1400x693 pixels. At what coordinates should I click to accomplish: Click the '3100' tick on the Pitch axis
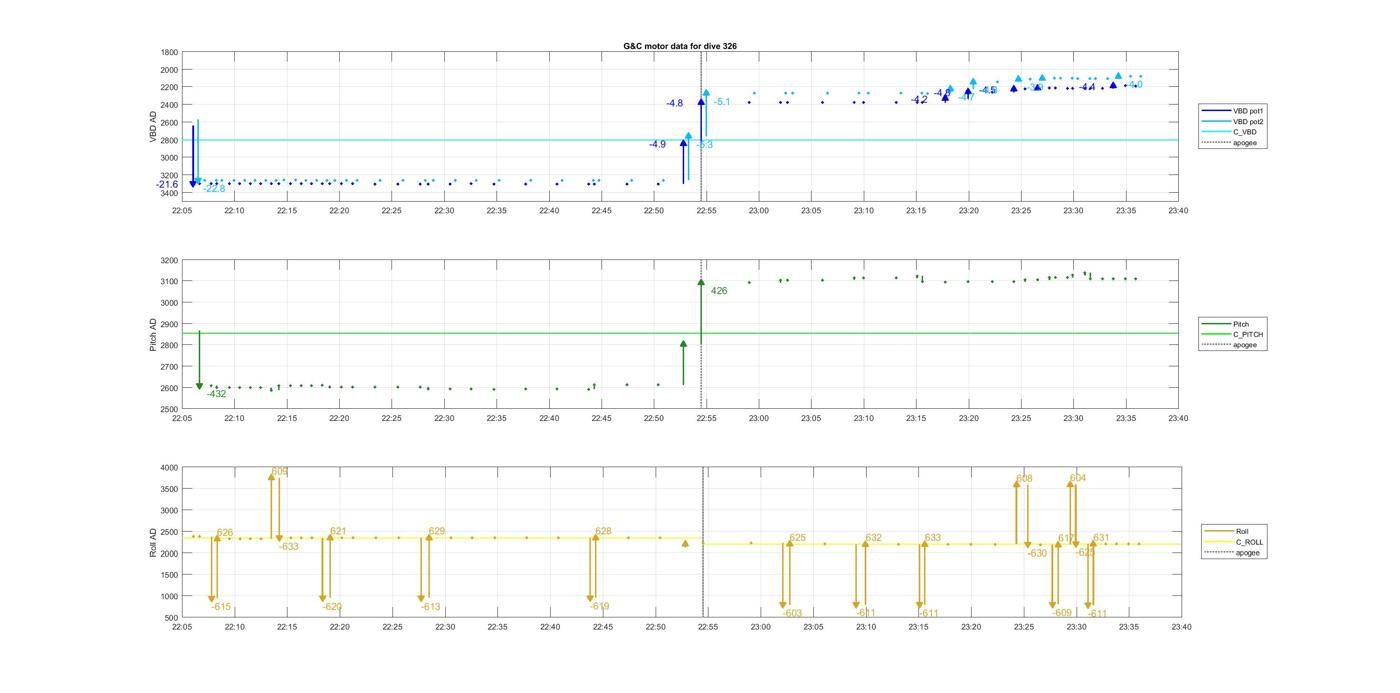[170, 281]
